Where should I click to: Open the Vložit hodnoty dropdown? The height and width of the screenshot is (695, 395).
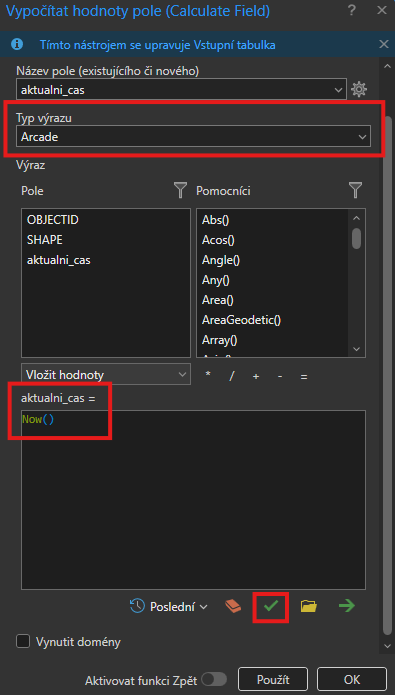106,375
